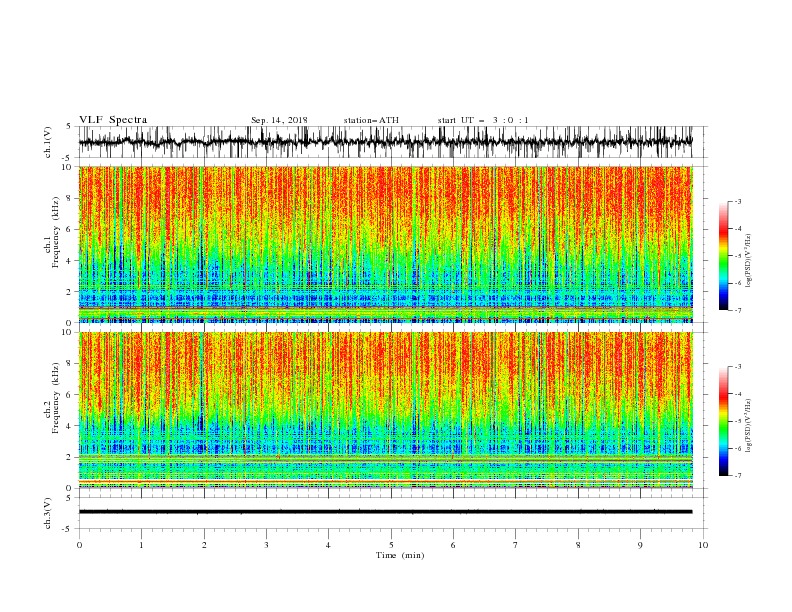The height and width of the screenshot is (612, 792).
Task: Click time axis tick label "7"
Action: click(x=516, y=545)
